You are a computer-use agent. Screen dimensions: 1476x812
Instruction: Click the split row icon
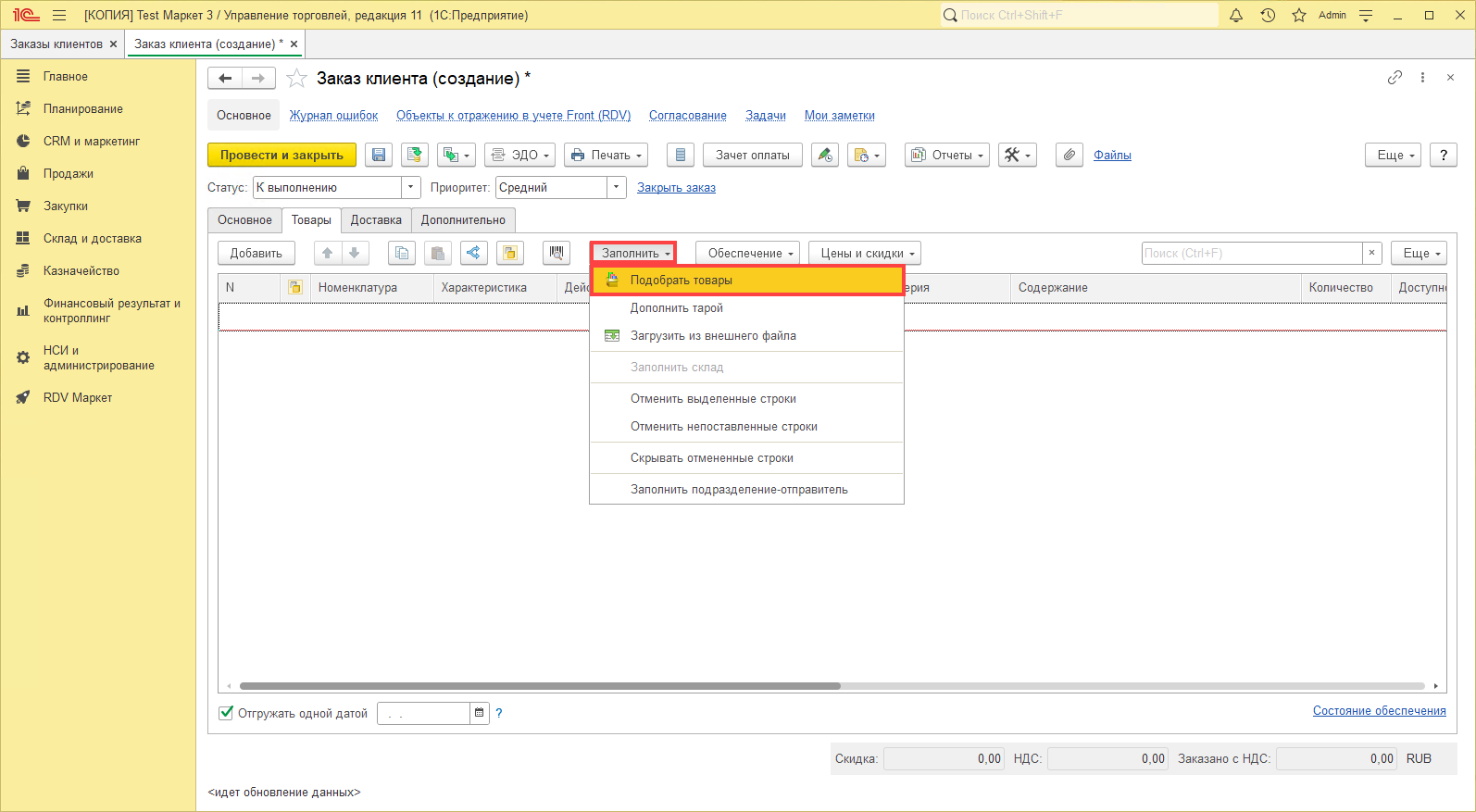473,253
